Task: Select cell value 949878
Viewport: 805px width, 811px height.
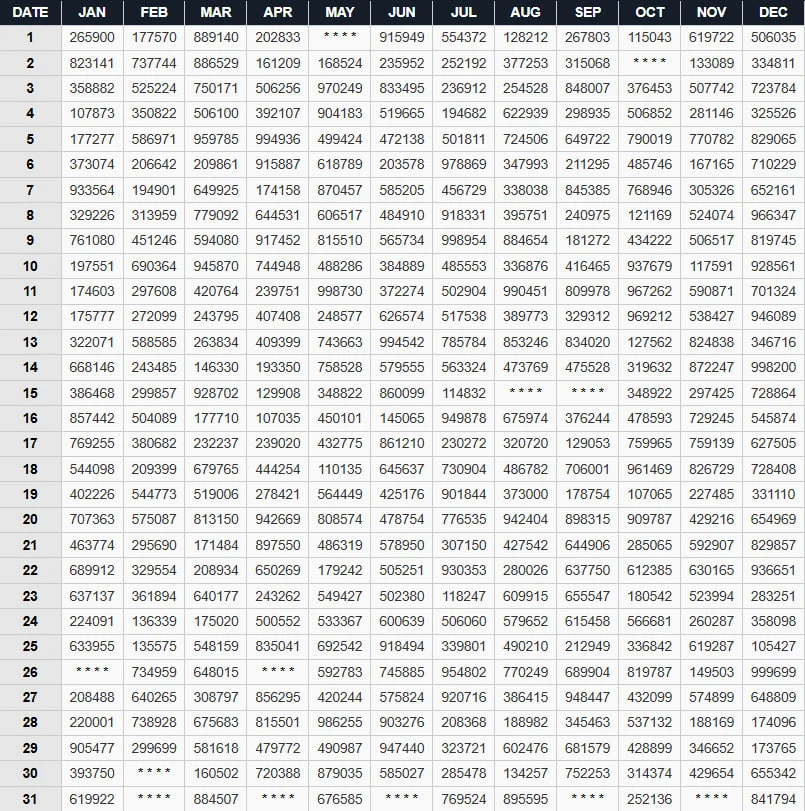Action: pyautogui.click(x=464, y=418)
